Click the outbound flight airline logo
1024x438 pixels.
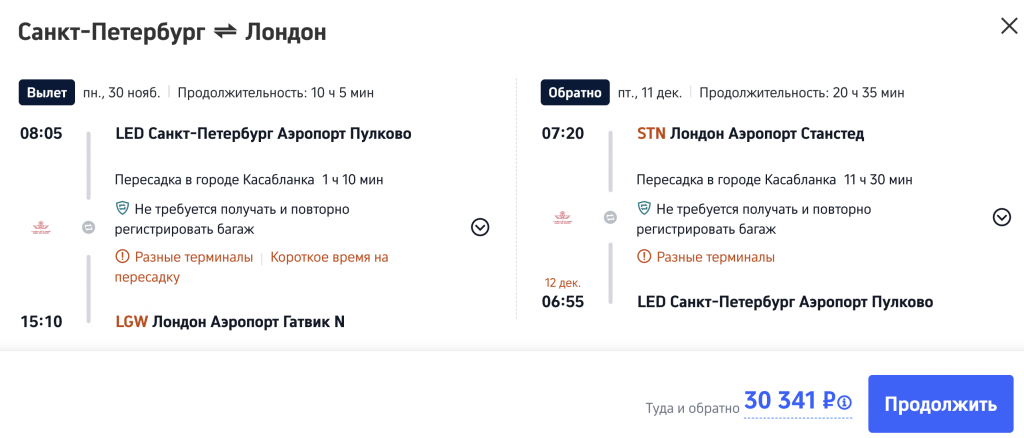41,228
